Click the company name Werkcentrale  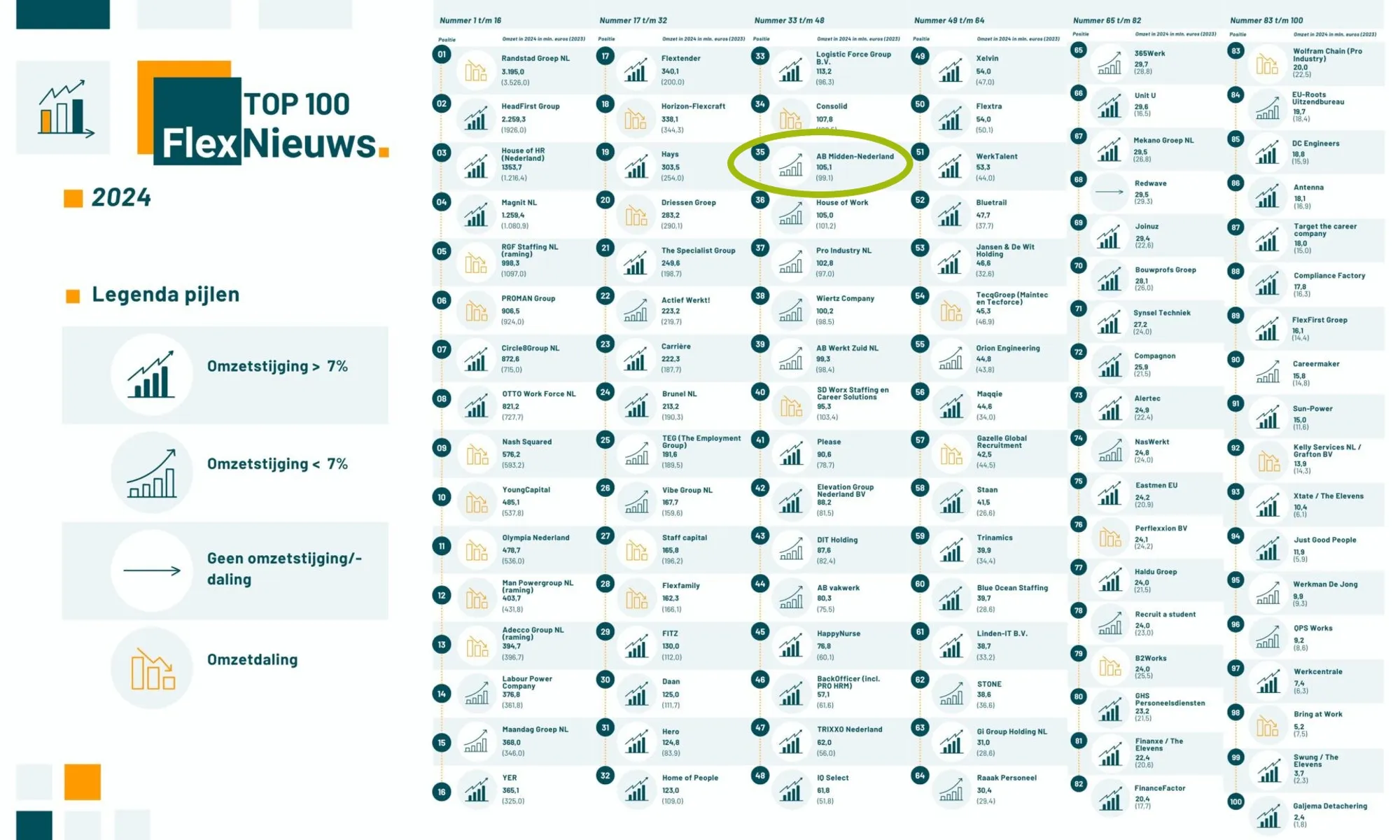point(1318,671)
